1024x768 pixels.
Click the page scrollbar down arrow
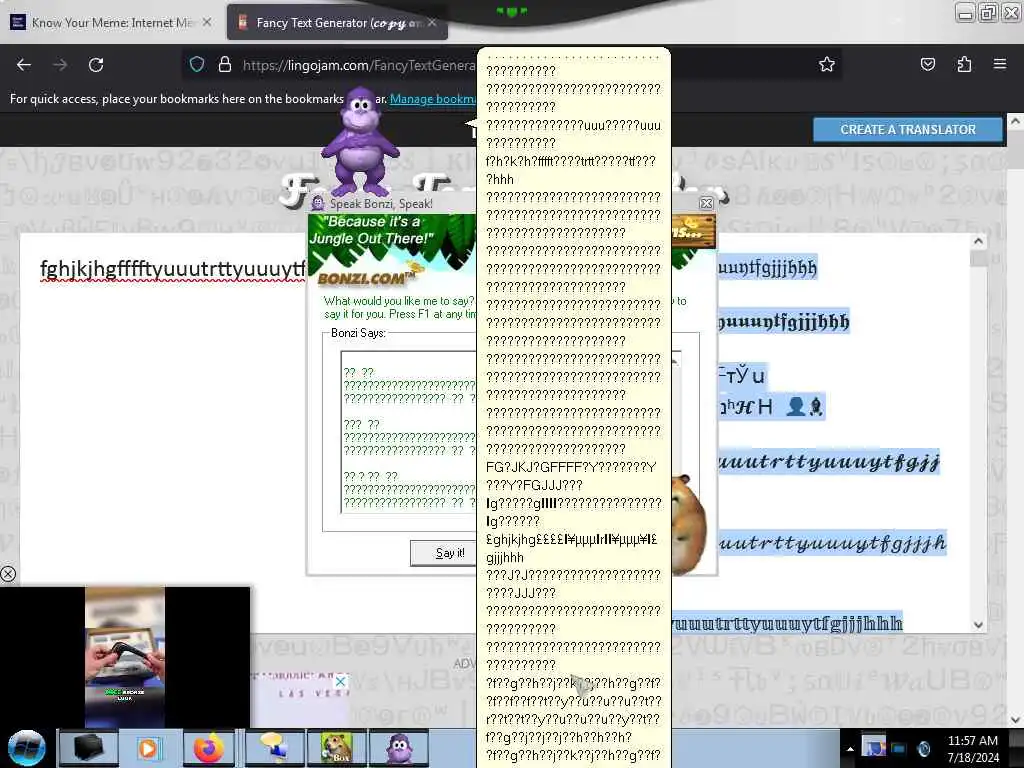coord(1014,720)
